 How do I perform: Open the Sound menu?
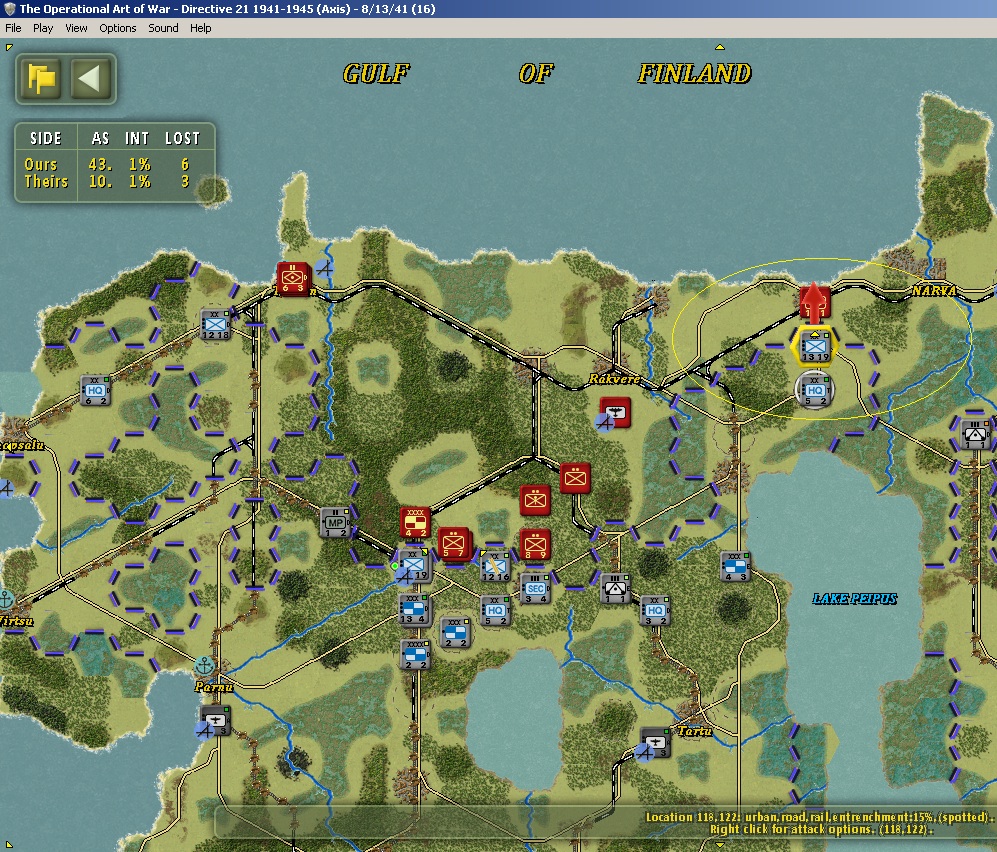tap(163, 28)
